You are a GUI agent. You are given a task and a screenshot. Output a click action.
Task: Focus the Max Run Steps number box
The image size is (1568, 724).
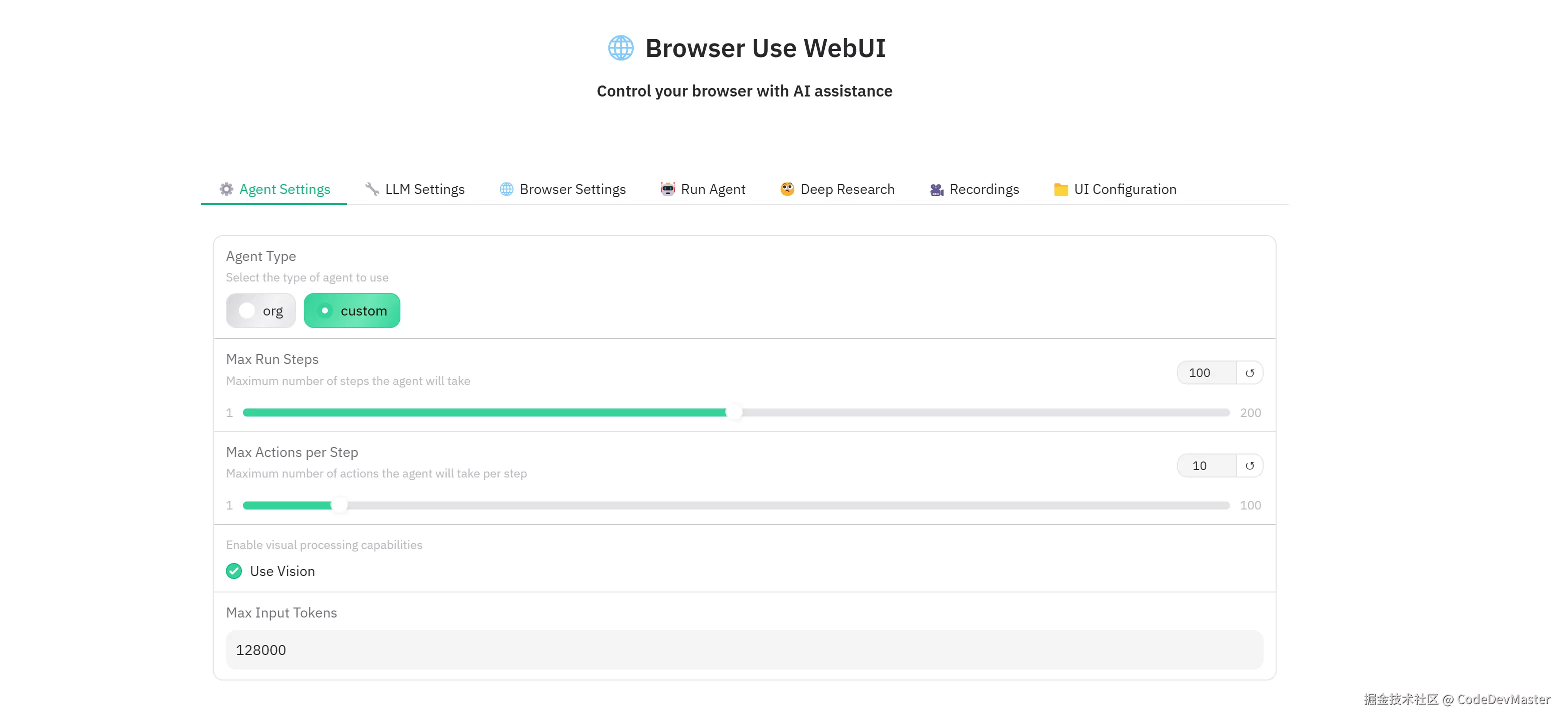tap(1206, 373)
